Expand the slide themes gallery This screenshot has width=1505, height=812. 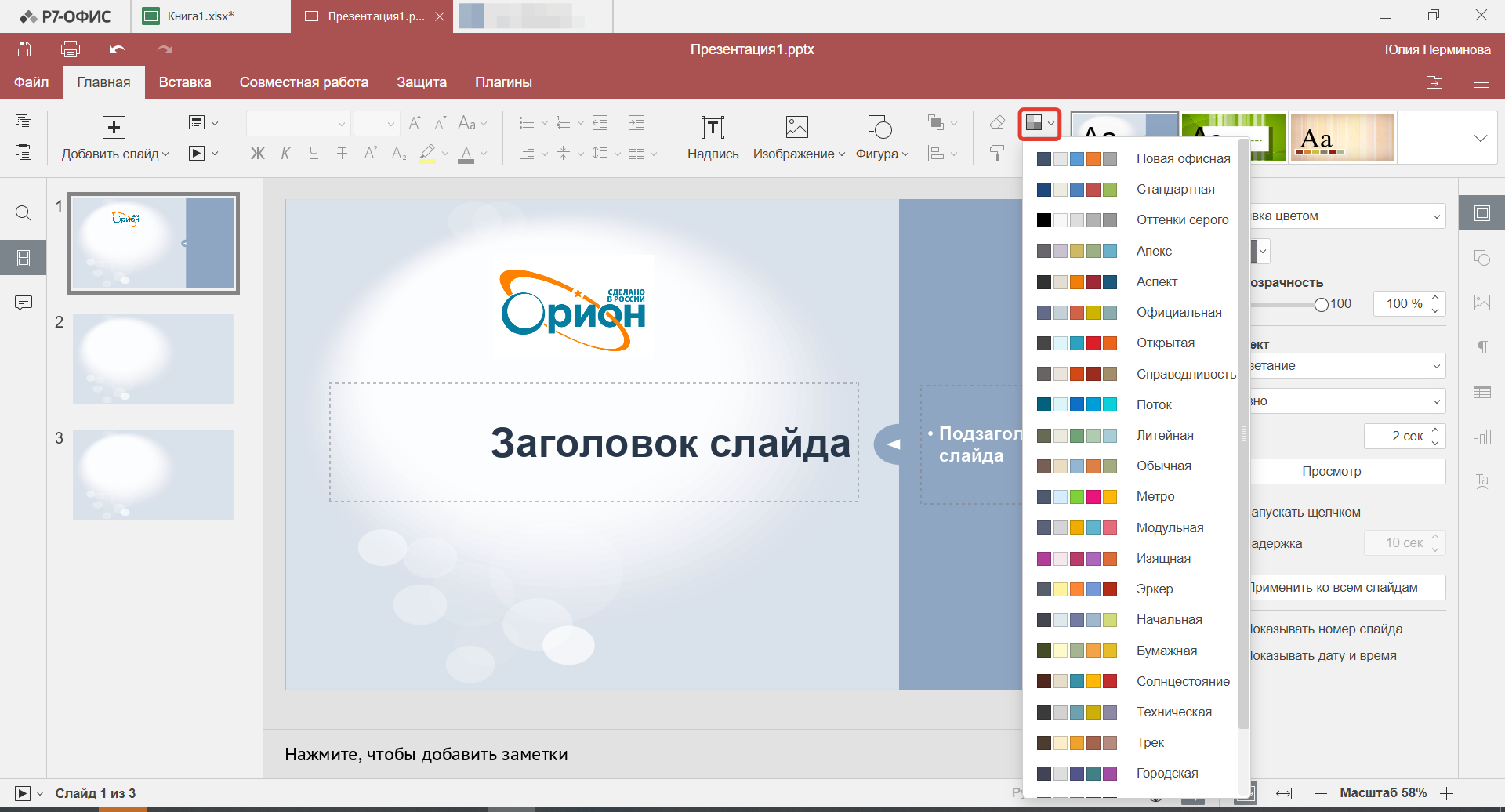pos(1480,138)
